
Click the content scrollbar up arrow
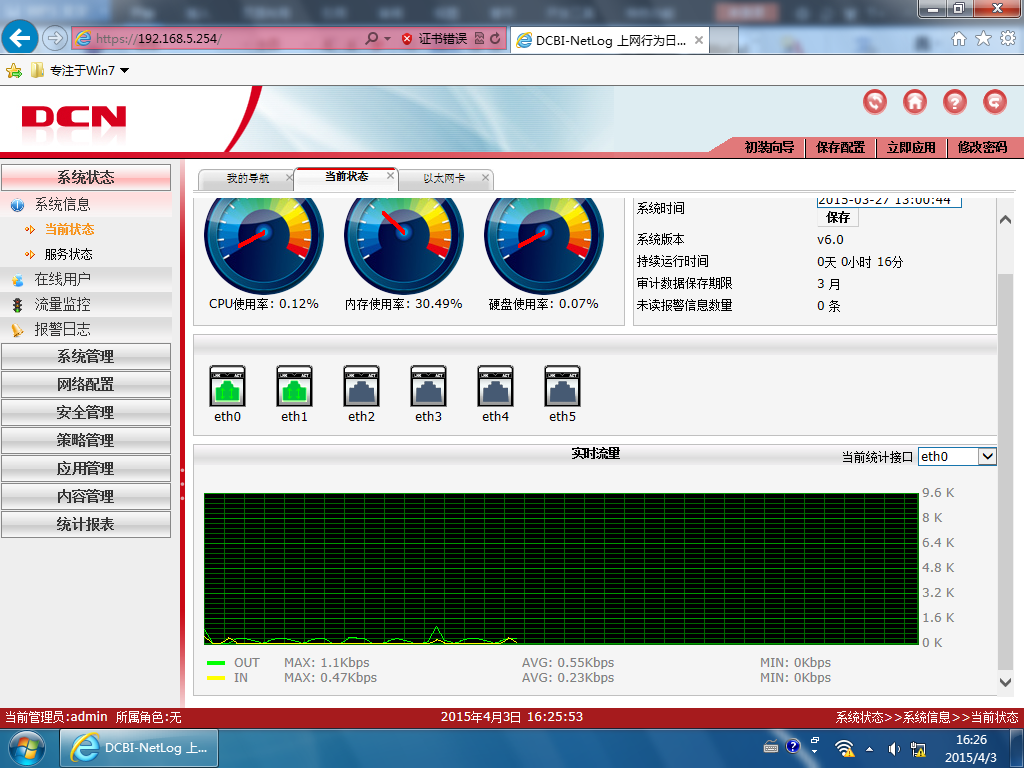coord(1005,219)
